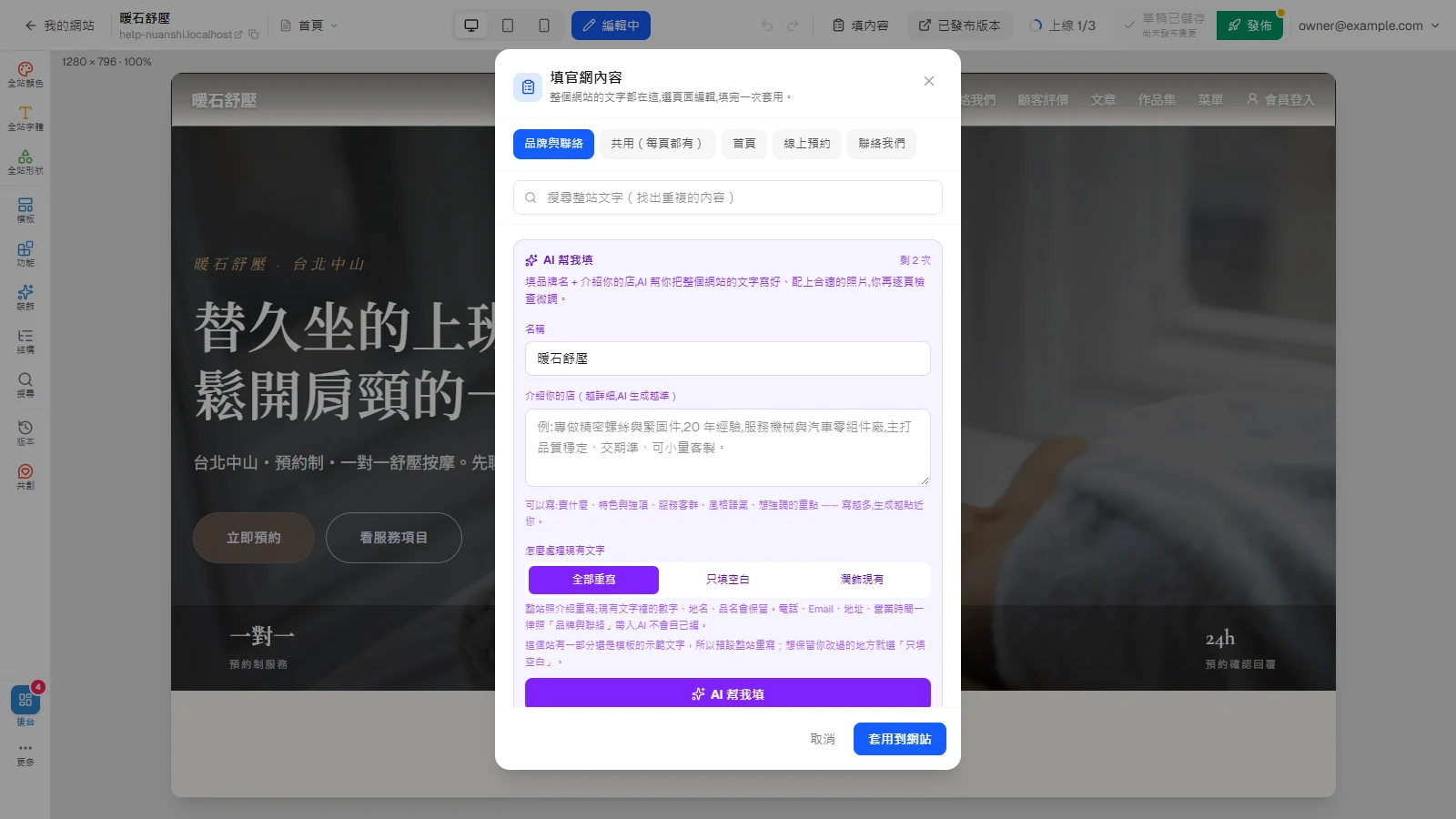The height and width of the screenshot is (819, 1456).
Task: Switch to the 首頁 tab in dialog
Action: [x=744, y=144]
